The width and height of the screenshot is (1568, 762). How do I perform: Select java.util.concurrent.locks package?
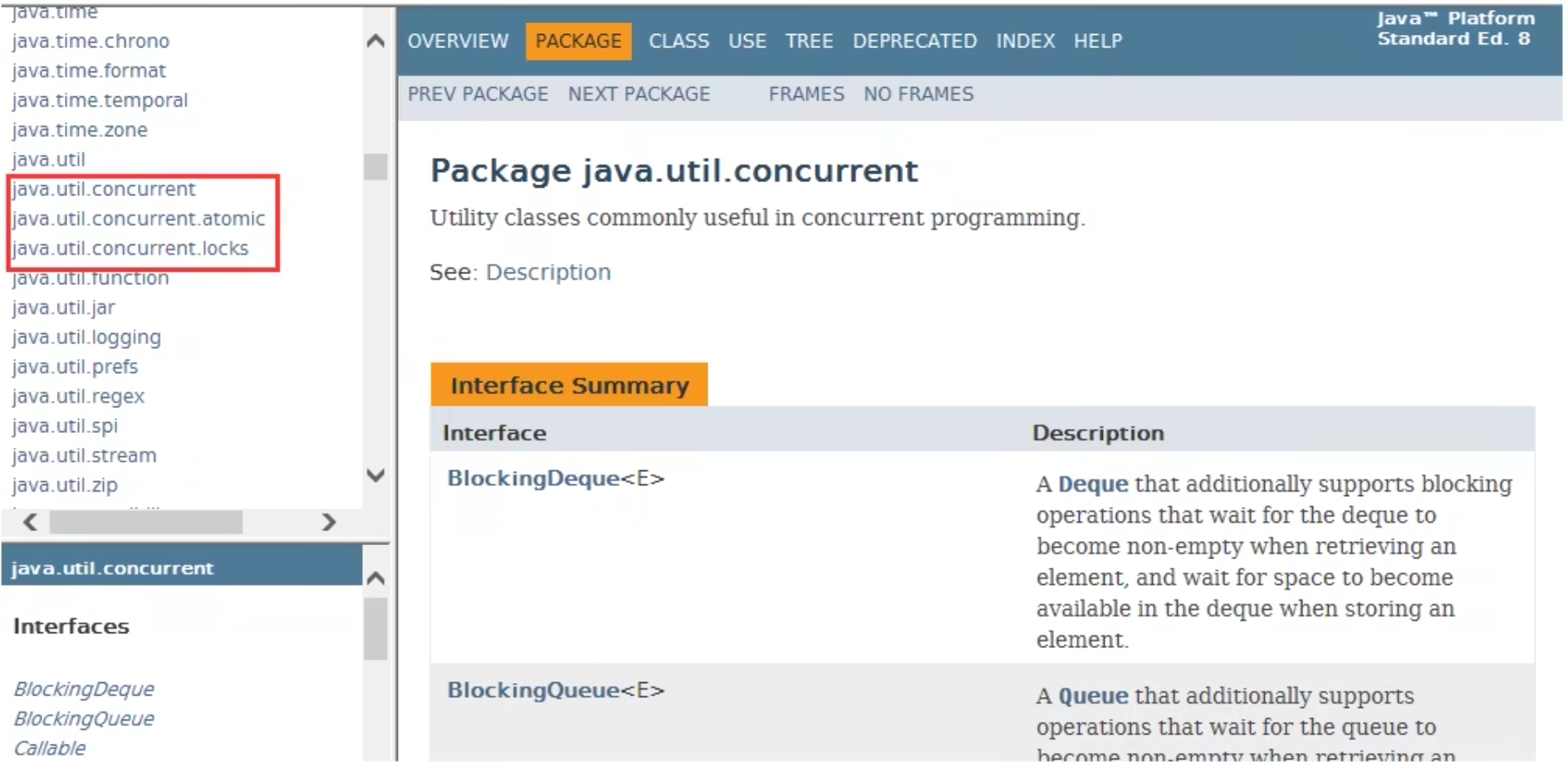[130, 248]
